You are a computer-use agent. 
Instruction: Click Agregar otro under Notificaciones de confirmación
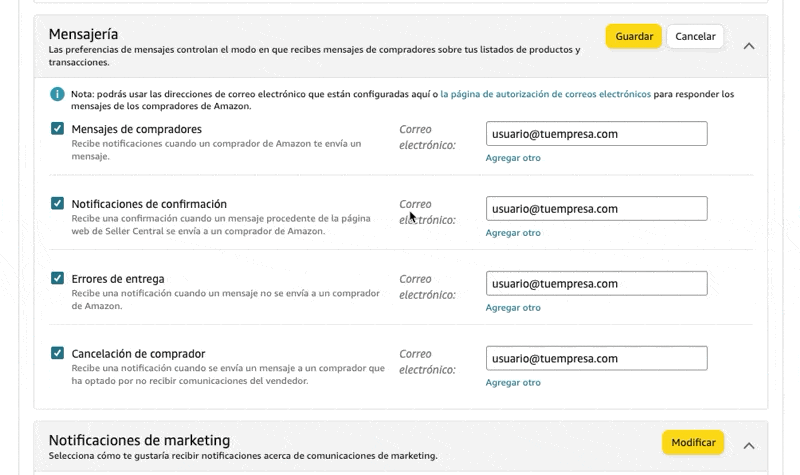click(513, 233)
